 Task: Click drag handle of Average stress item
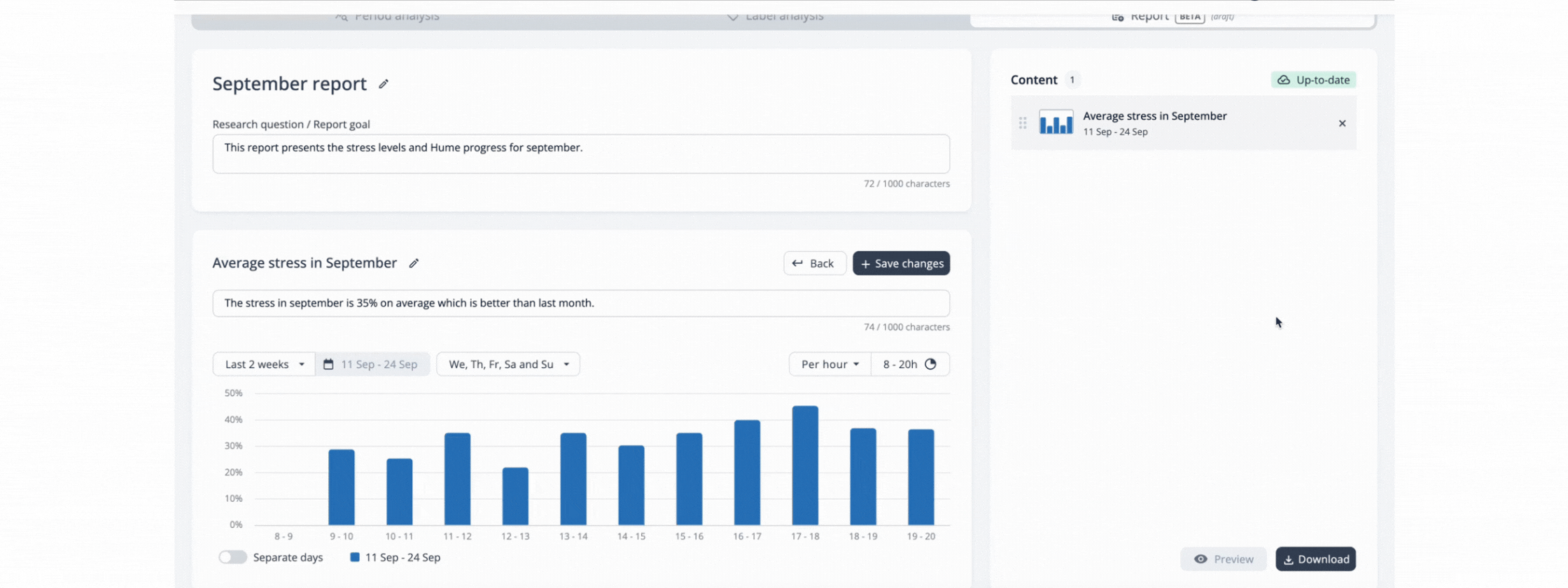click(x=1023, y=123)
